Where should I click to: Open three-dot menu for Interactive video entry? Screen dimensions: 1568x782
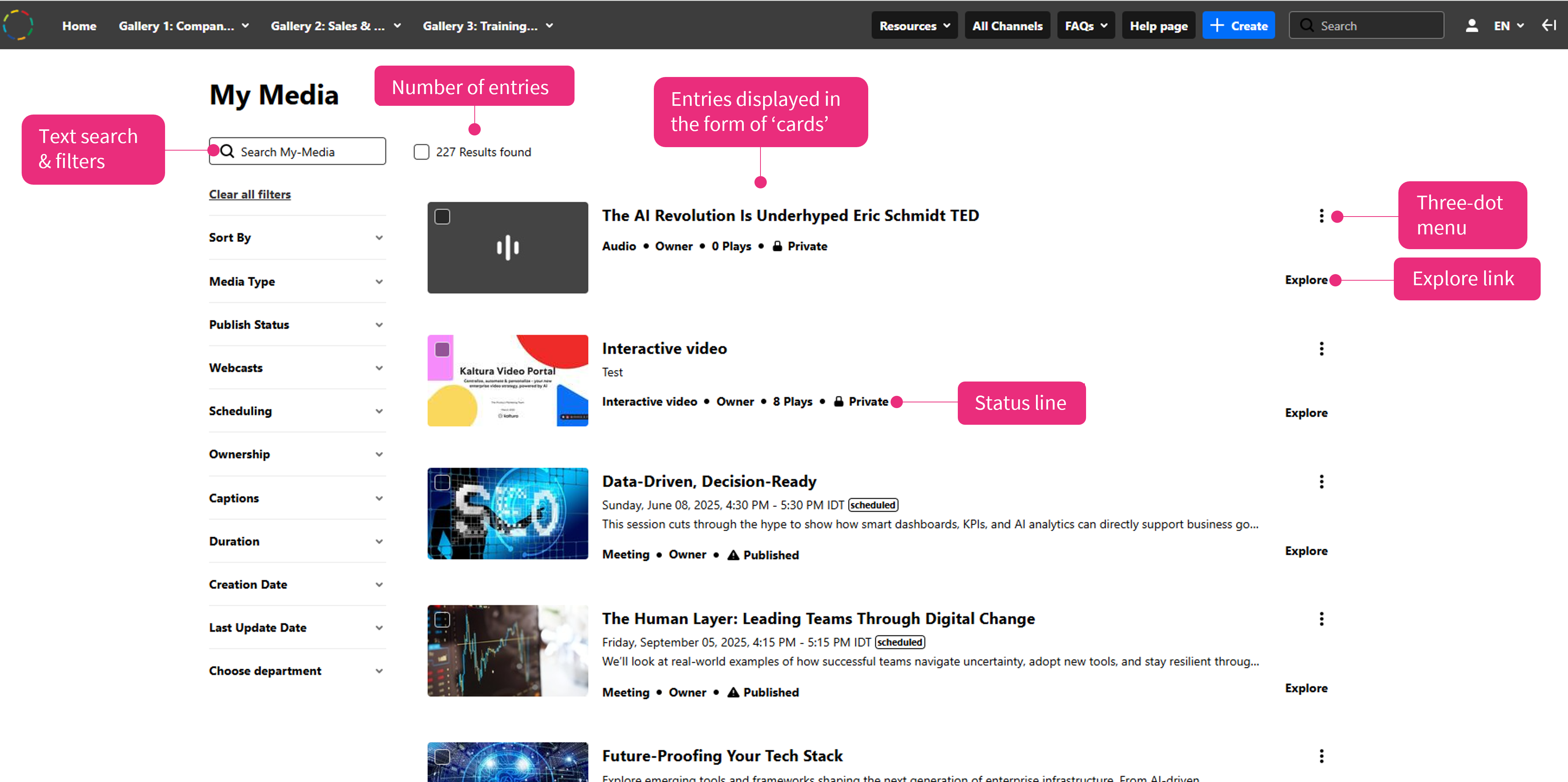[1321, 349]
